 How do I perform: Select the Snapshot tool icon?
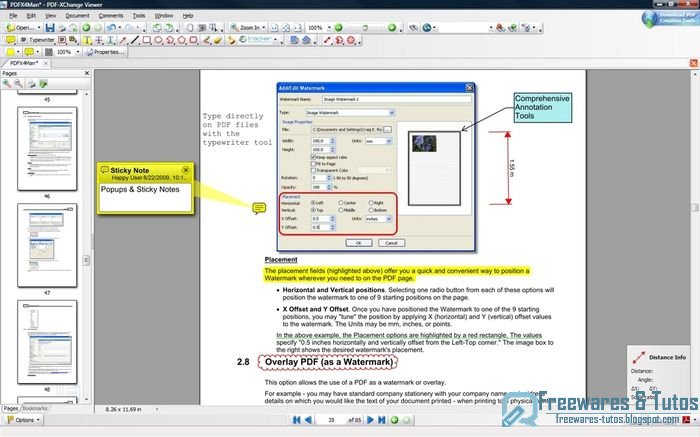click(x=201, y=28)
